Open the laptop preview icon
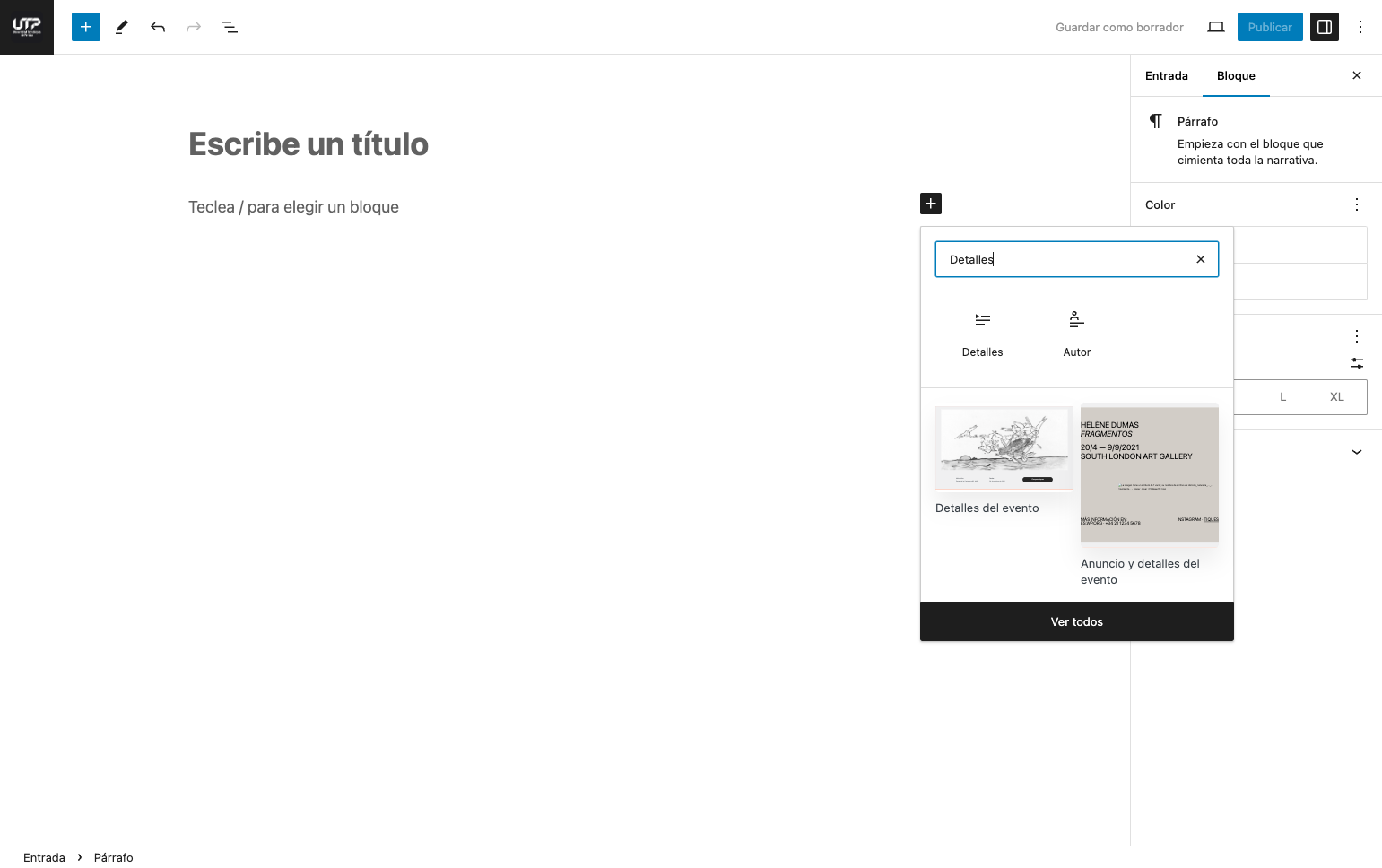This screenshot has width=1382, height=868. 1216,27
